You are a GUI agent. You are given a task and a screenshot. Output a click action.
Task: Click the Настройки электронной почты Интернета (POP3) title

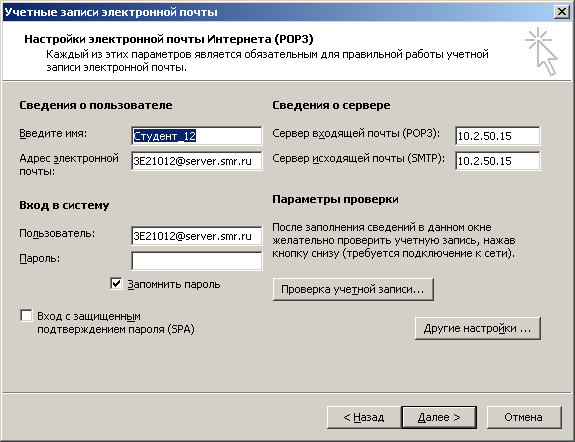tap(169, 39)
